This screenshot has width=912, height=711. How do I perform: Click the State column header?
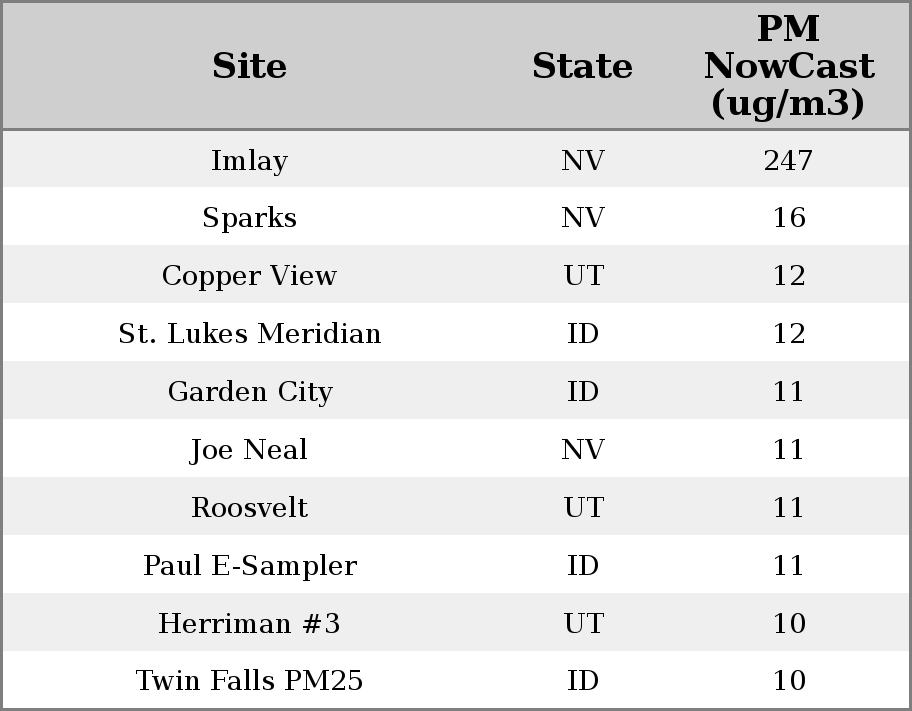tap(582, 67)
